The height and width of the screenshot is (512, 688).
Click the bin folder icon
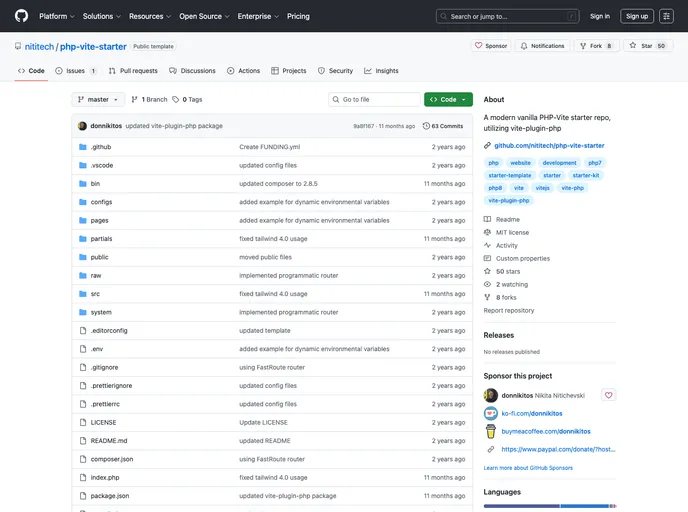[x=82, y=184]
